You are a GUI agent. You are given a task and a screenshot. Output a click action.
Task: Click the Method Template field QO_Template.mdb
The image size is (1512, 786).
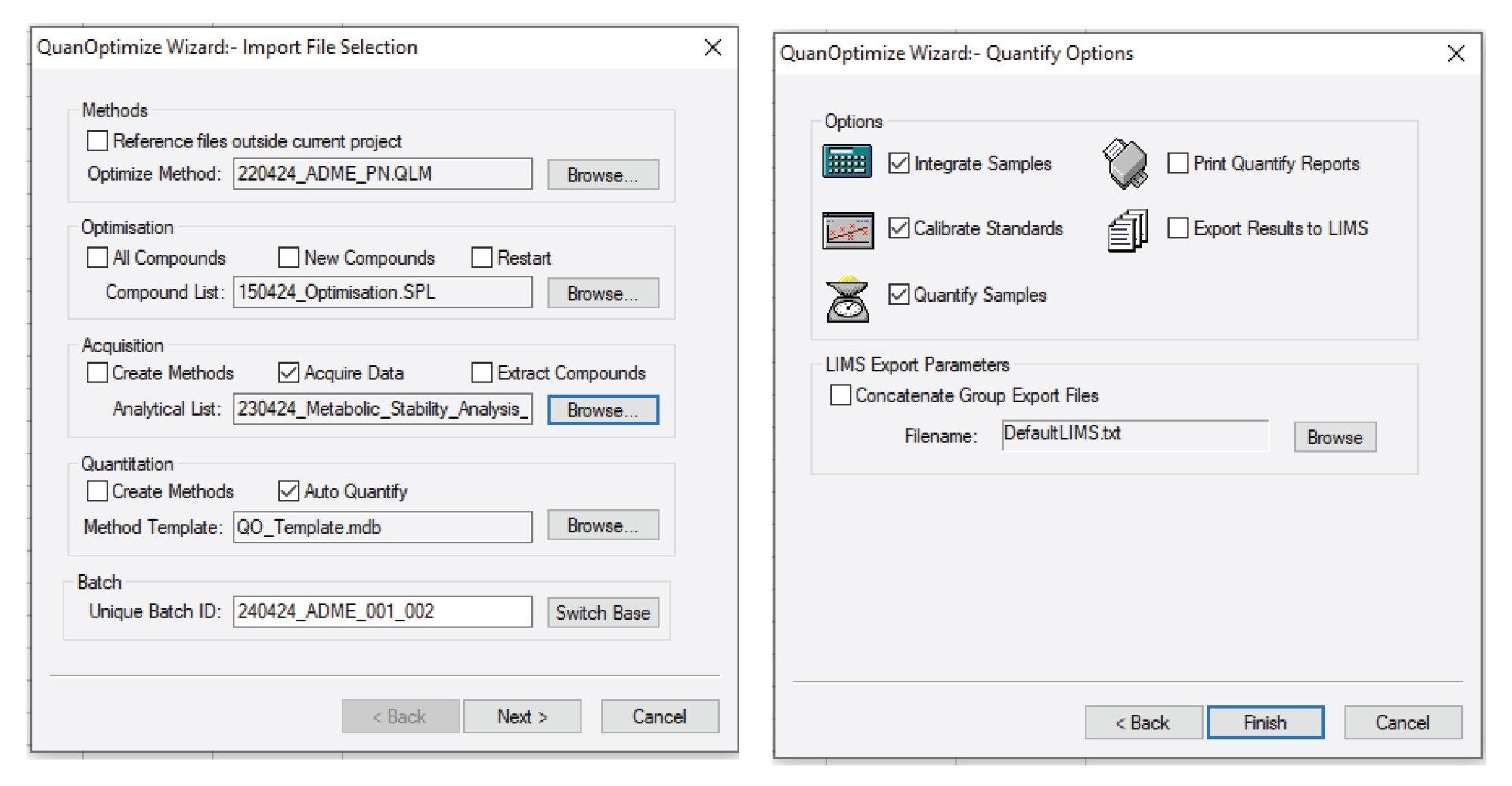383,527
